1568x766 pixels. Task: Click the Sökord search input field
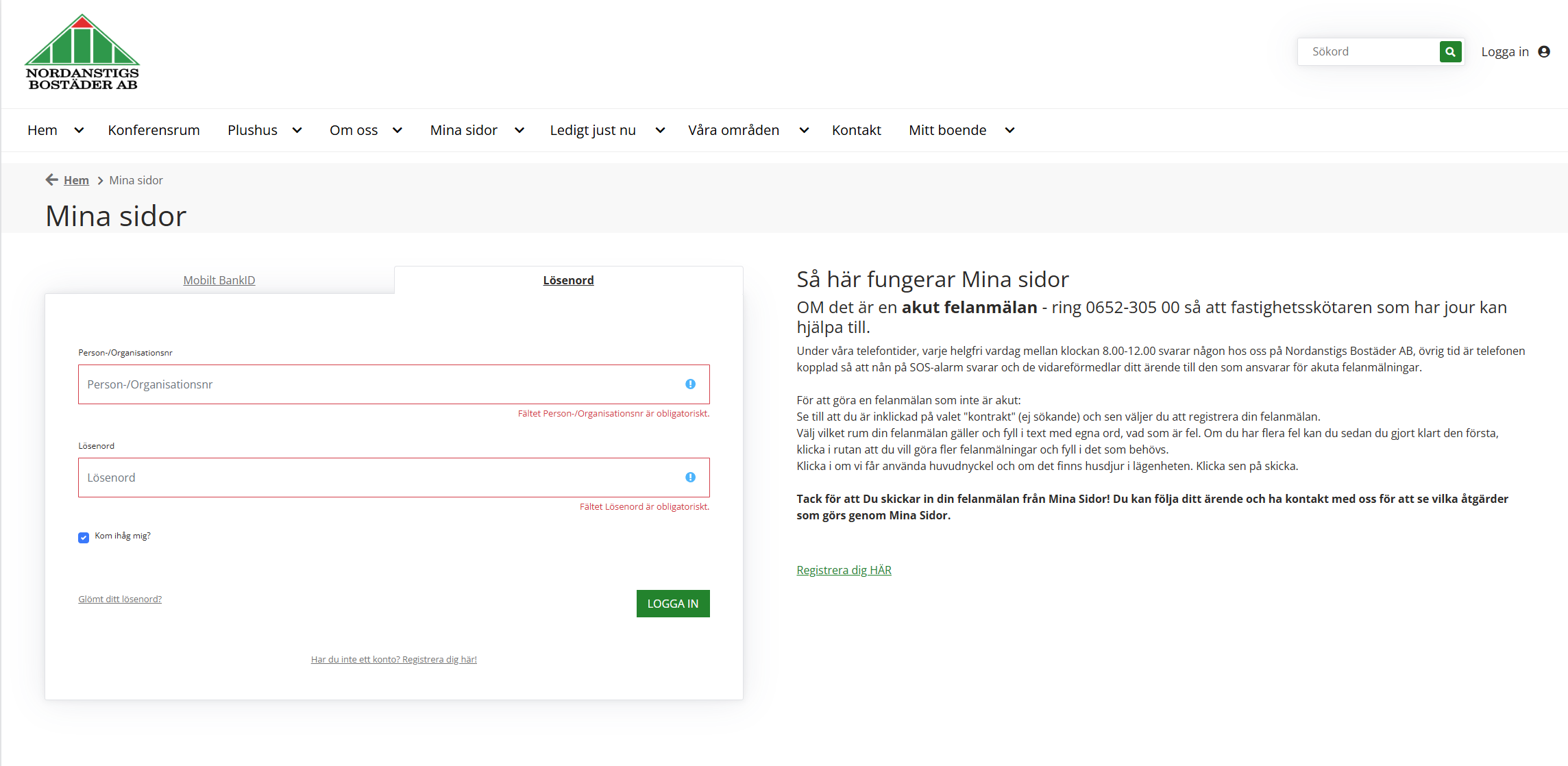(1368, 51)
